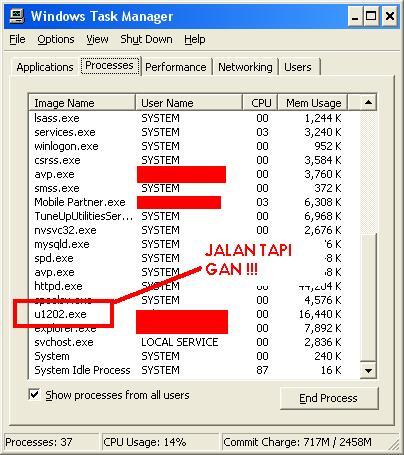This screenshot has height=455, width=404.
Task: Sort processes by CPU column header
Action: [x=260, y=103]
